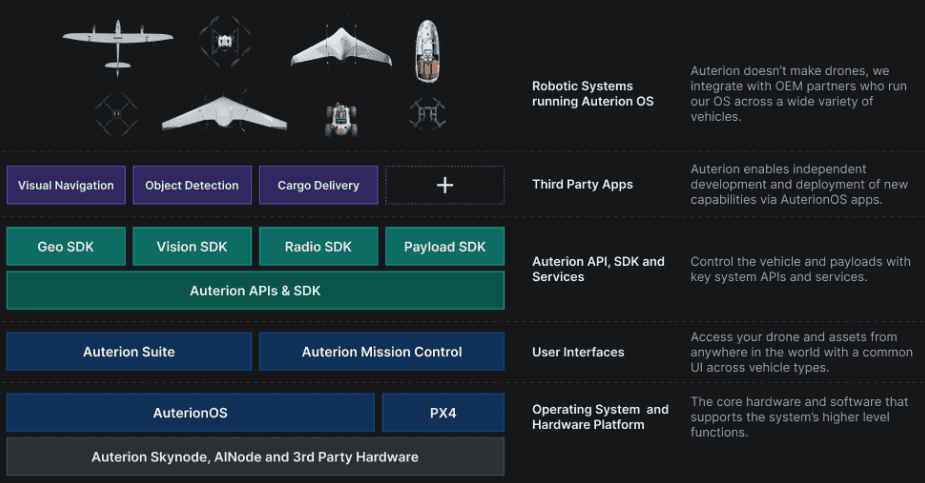Click text 'Auterion doesn't make drones'
The width and height of the screenshot is (925, 483).
pos(779,71)
